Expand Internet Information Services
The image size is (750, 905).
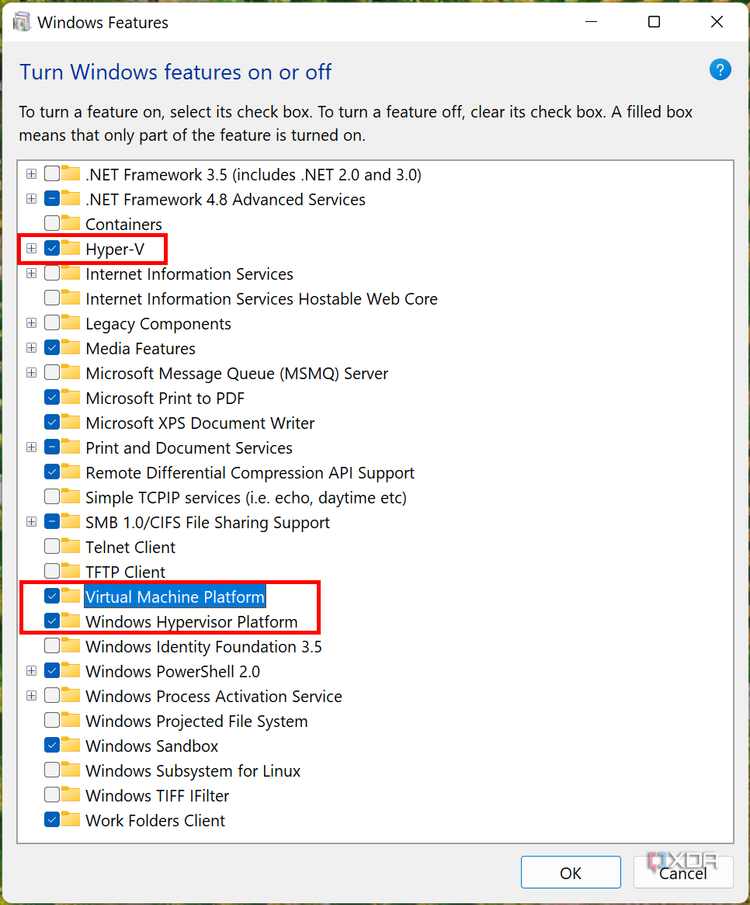click(x=31, y=274)
